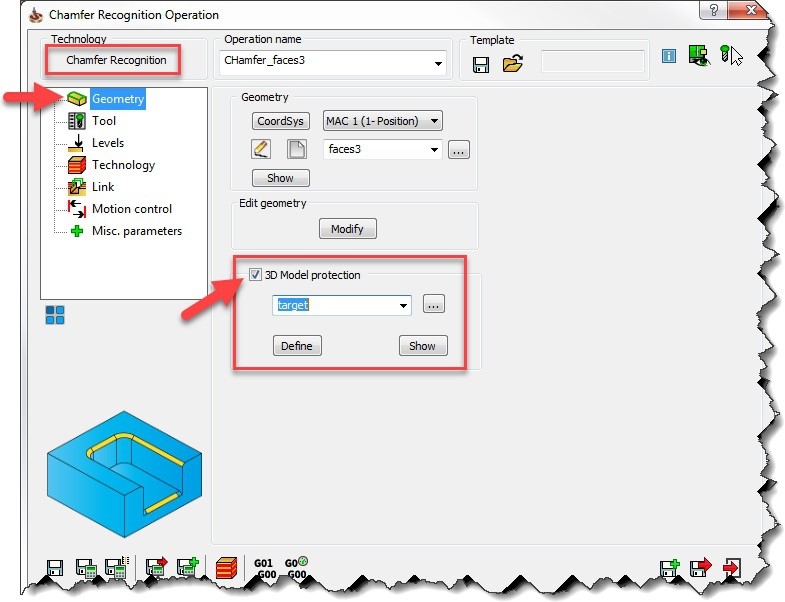
Task: Click the edit geometry pencil icon
Action: point(261,149)
